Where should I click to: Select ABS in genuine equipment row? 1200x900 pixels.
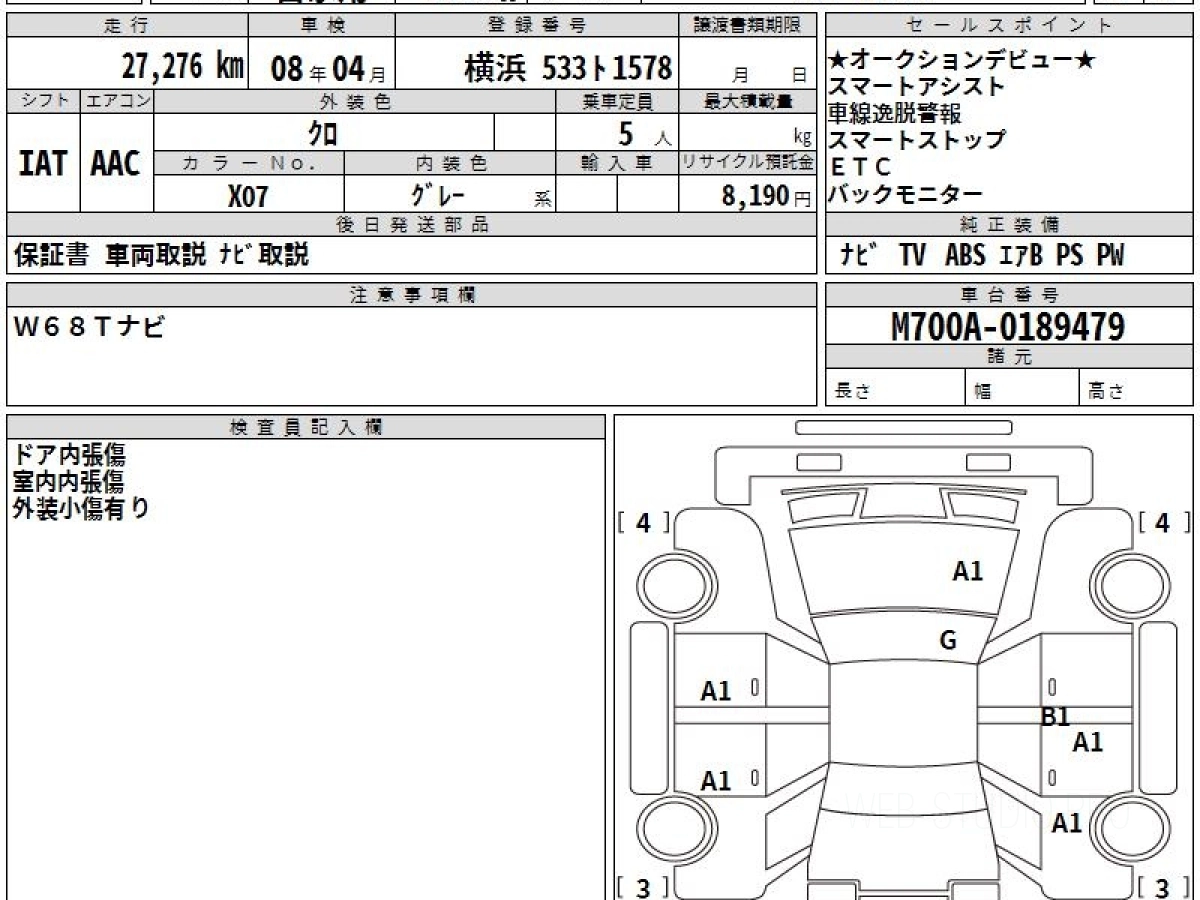[965, 256]
